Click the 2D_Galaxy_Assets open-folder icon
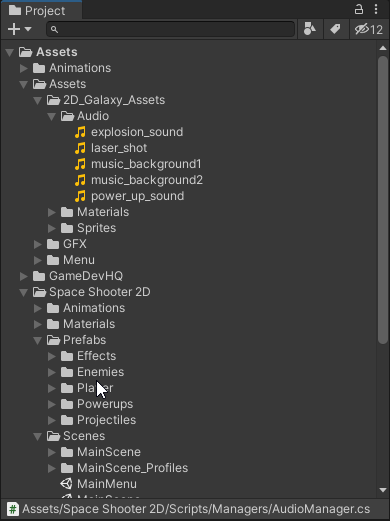The width and height of the screenshot is (390, 521). [53, 100]
